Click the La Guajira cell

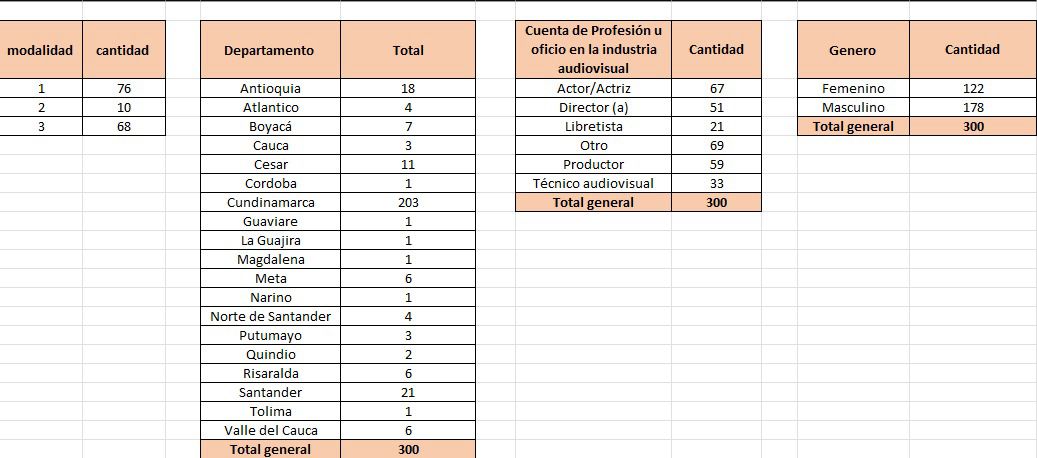[270, 240]
